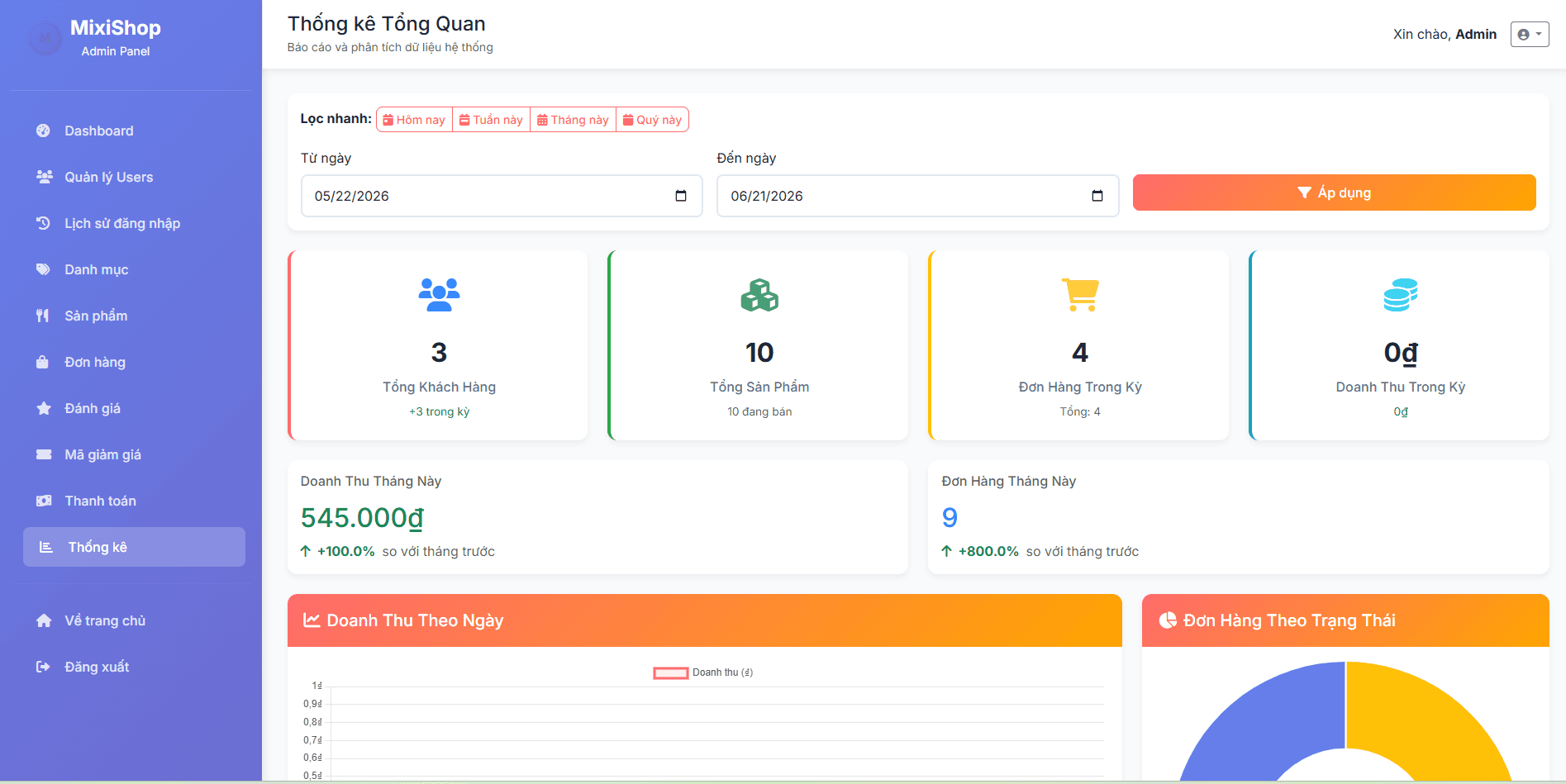Filter by Quý này quick button

point(652,120)
